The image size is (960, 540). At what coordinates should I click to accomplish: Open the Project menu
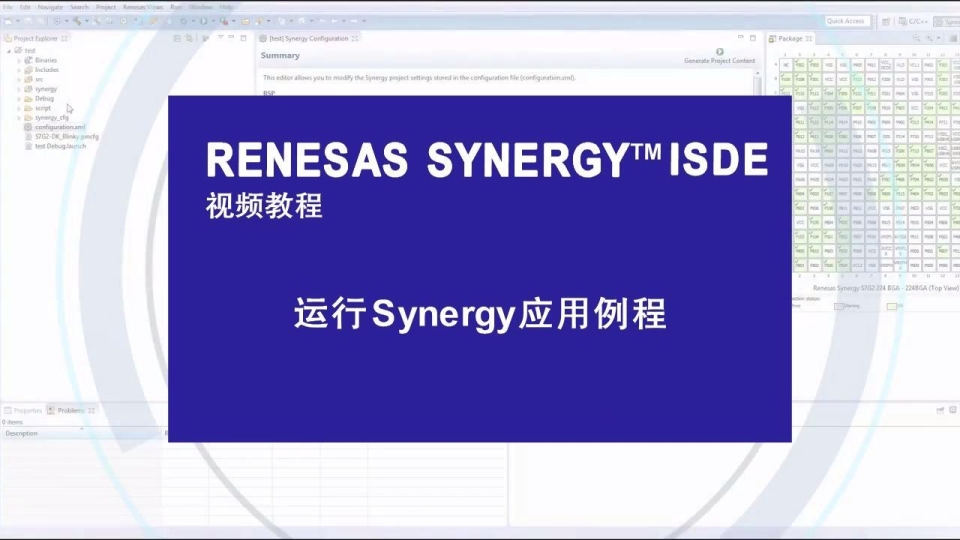tap(106, 7)
